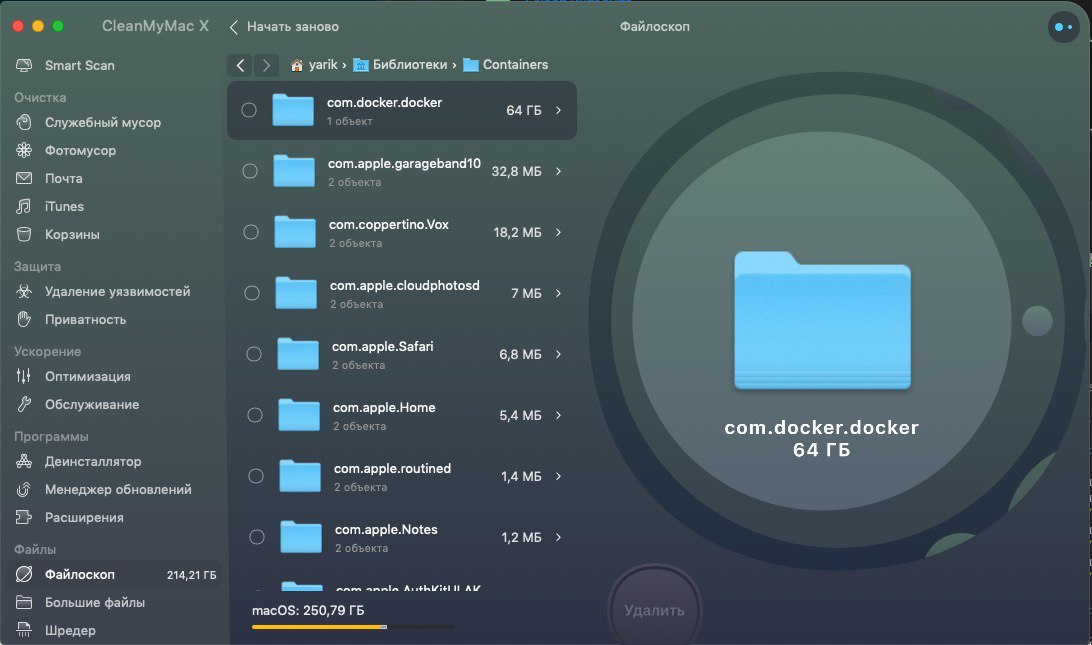
Task: Open Smart Scan monitor icon
Action: tap(24, 65)
